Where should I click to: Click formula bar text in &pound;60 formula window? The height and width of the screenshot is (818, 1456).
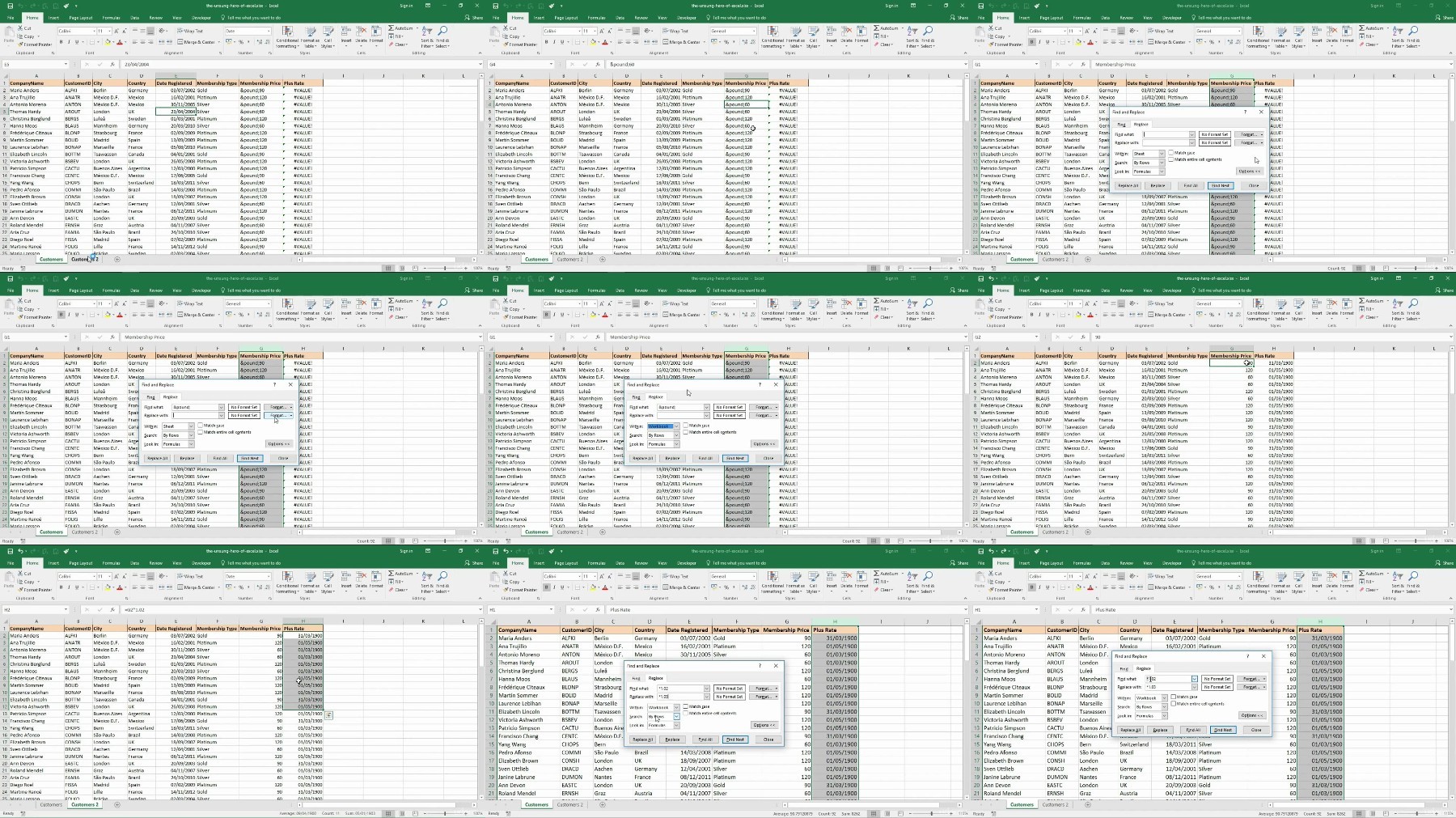[623, 64]
